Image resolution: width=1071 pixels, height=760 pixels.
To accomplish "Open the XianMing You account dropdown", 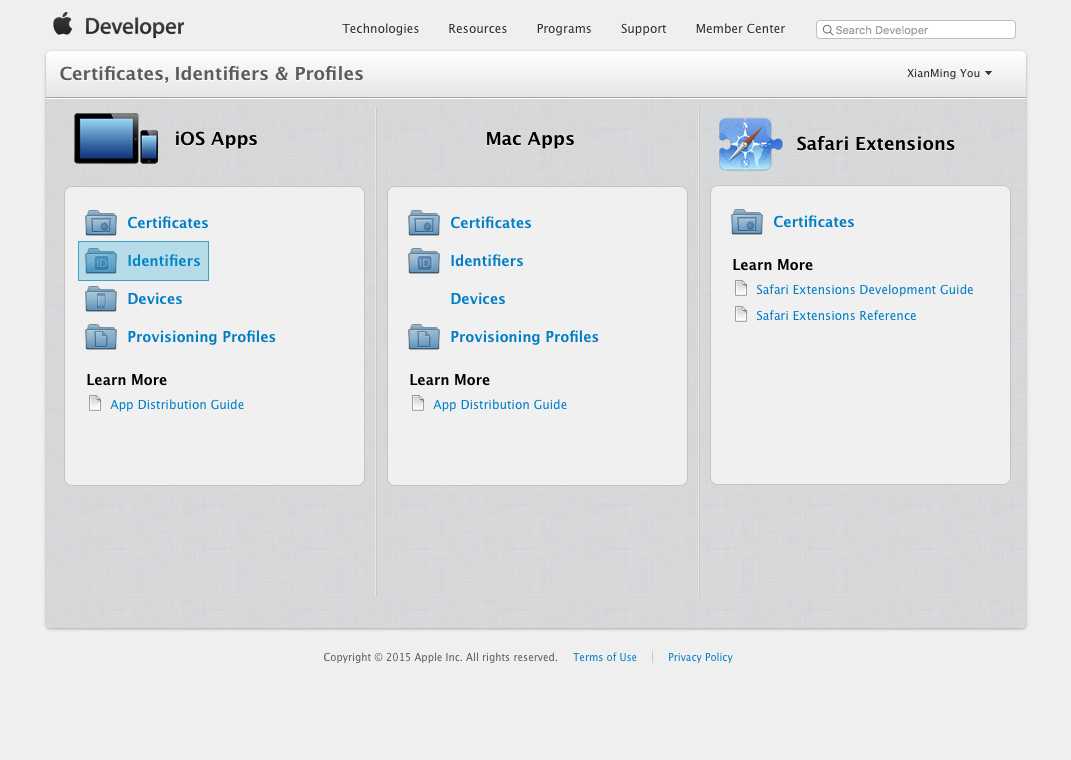I will [949, 73].
